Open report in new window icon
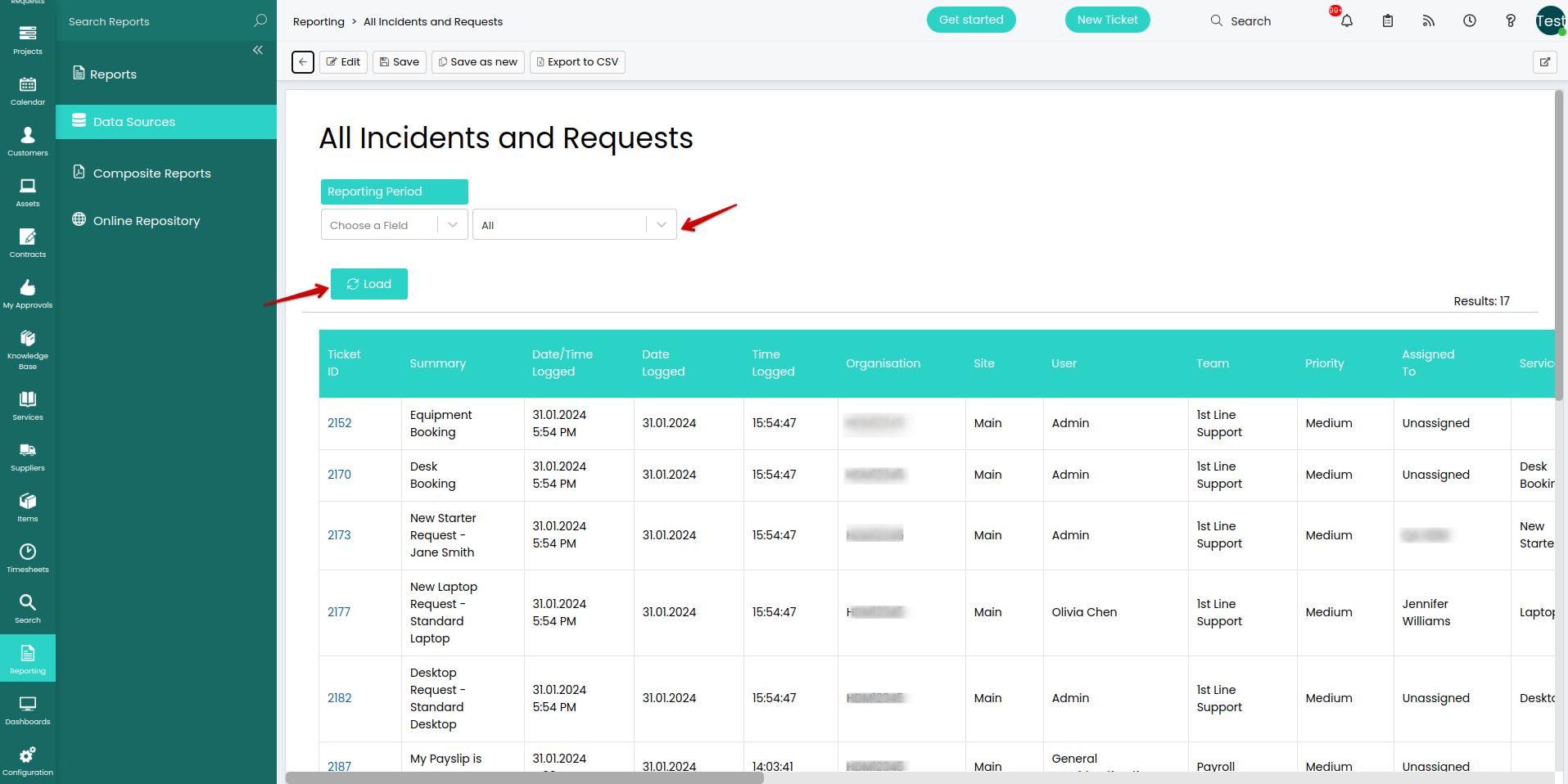 (1545, 62)
